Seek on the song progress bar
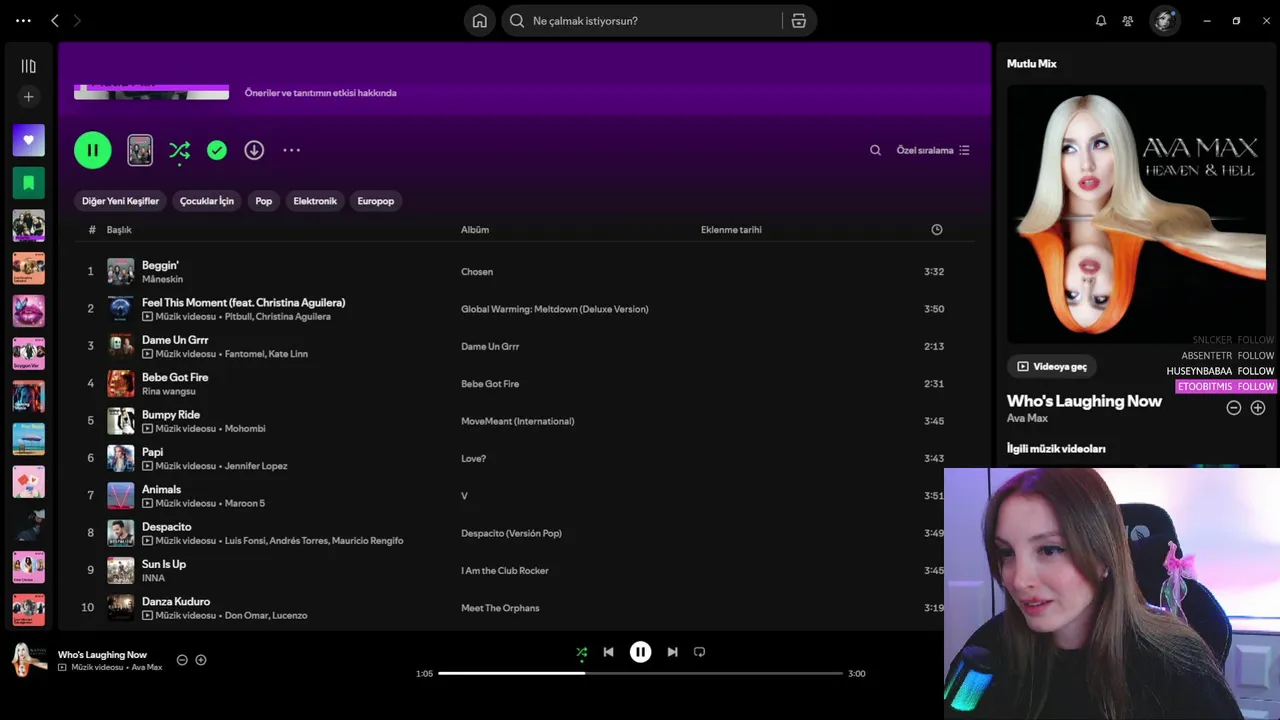Screen dimensions: 1280x720 point(640,673)
